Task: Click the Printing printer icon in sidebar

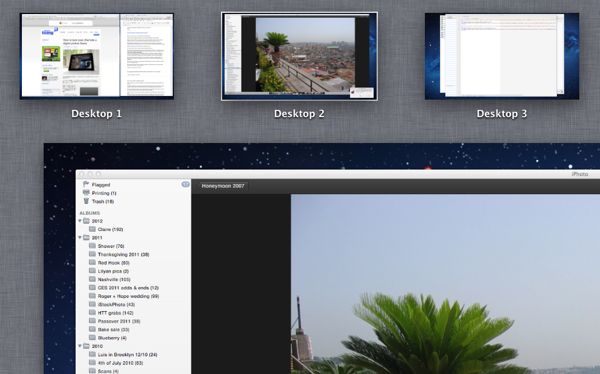Action: 86,193
